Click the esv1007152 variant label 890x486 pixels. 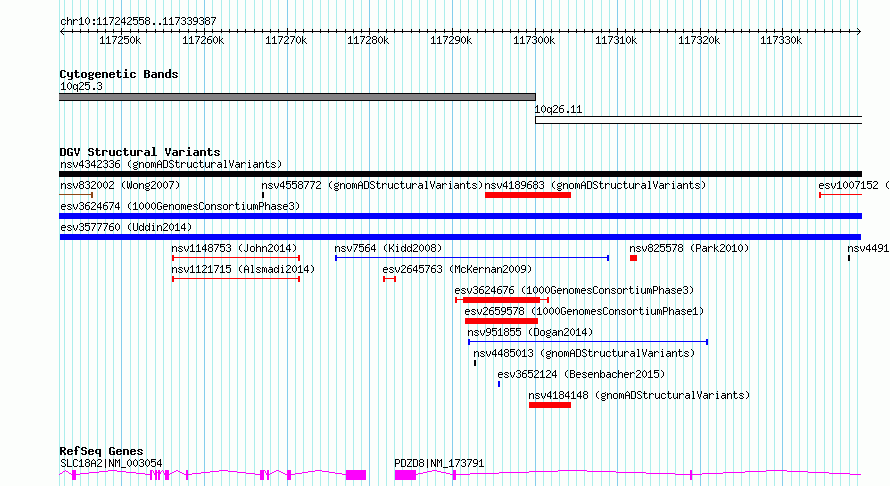point(854,185)
